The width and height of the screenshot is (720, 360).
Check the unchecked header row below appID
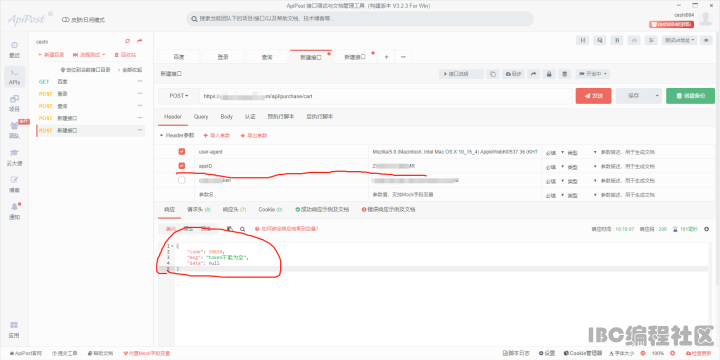(x=182, y=180)
